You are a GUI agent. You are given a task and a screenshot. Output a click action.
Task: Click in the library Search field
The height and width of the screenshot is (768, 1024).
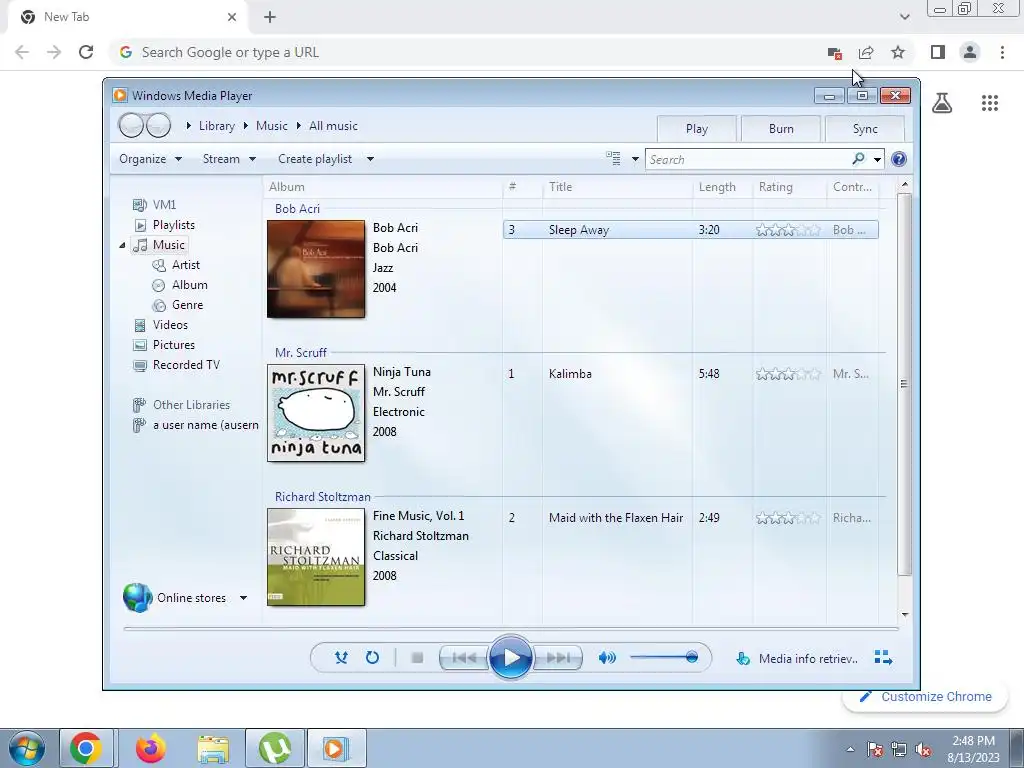point(749,159)
